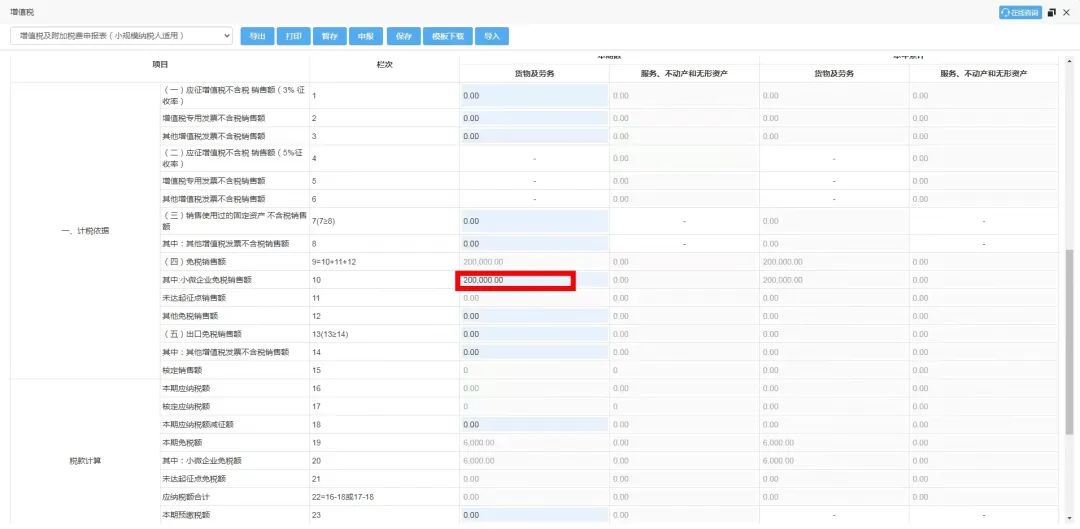Click row 20 本年累计 value 6,000.00
This screenshot has width=1080, height=529.
tap(778, 461)
